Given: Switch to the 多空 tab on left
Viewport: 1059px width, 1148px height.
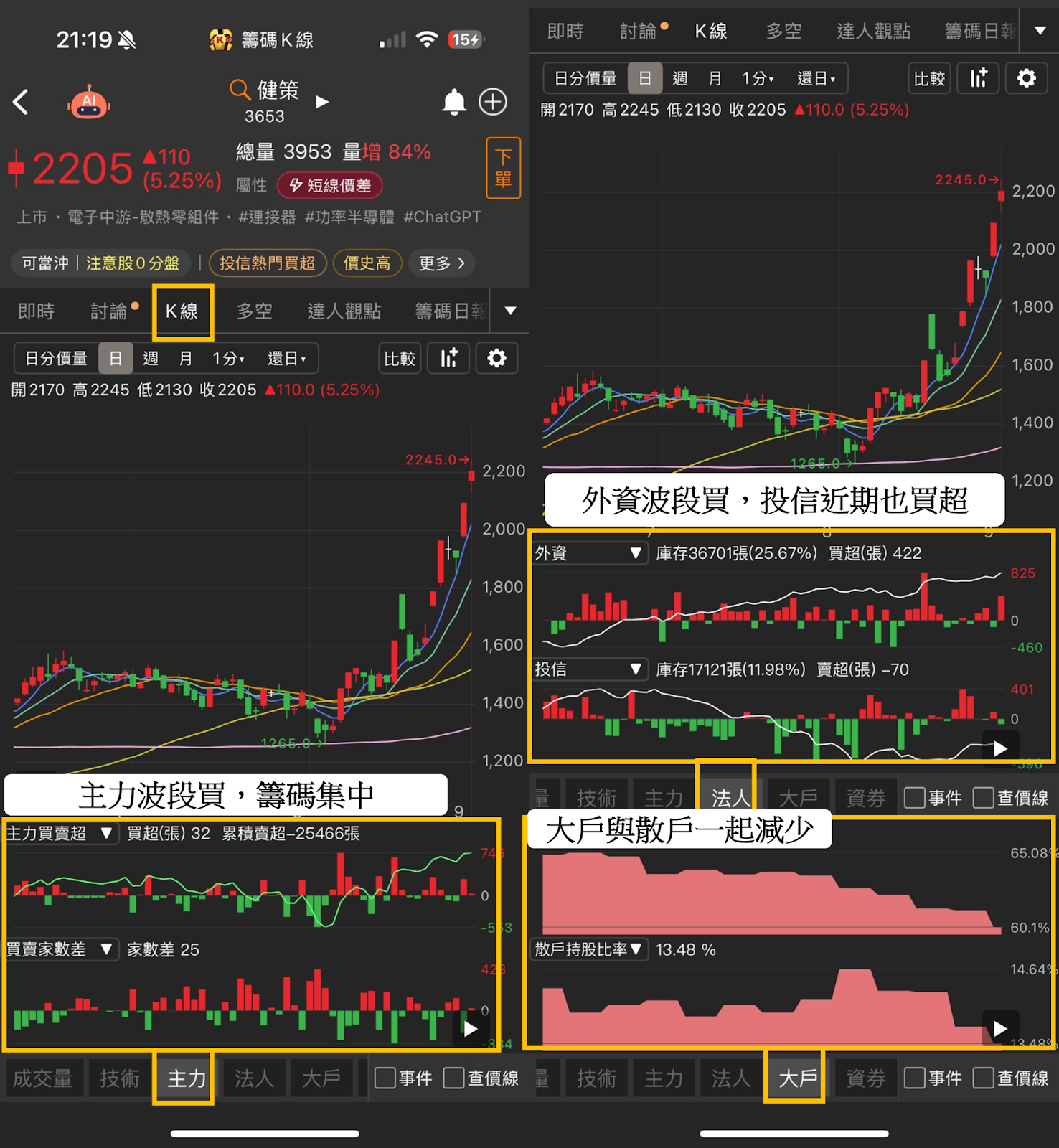Looking at the screenshot, I should (255, 311).
